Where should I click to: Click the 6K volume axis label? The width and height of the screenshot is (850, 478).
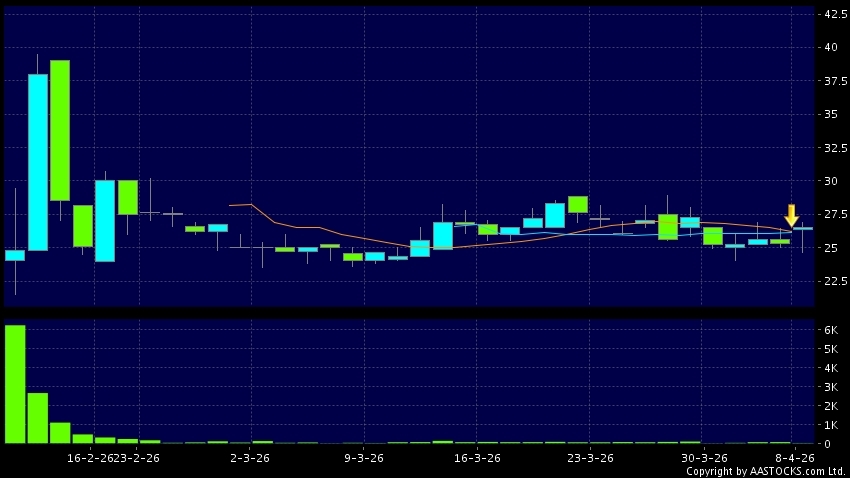tap(830, 330)
